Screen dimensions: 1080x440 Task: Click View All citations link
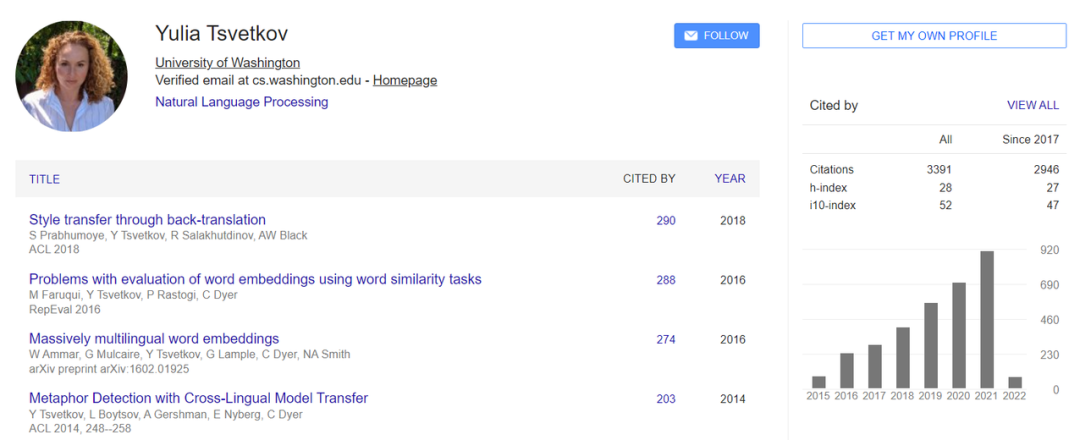click(1032, 105)
